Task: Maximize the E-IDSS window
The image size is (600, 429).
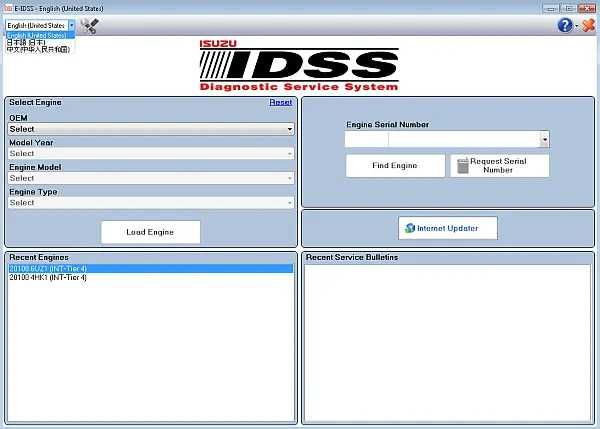Action: [569, 8]
